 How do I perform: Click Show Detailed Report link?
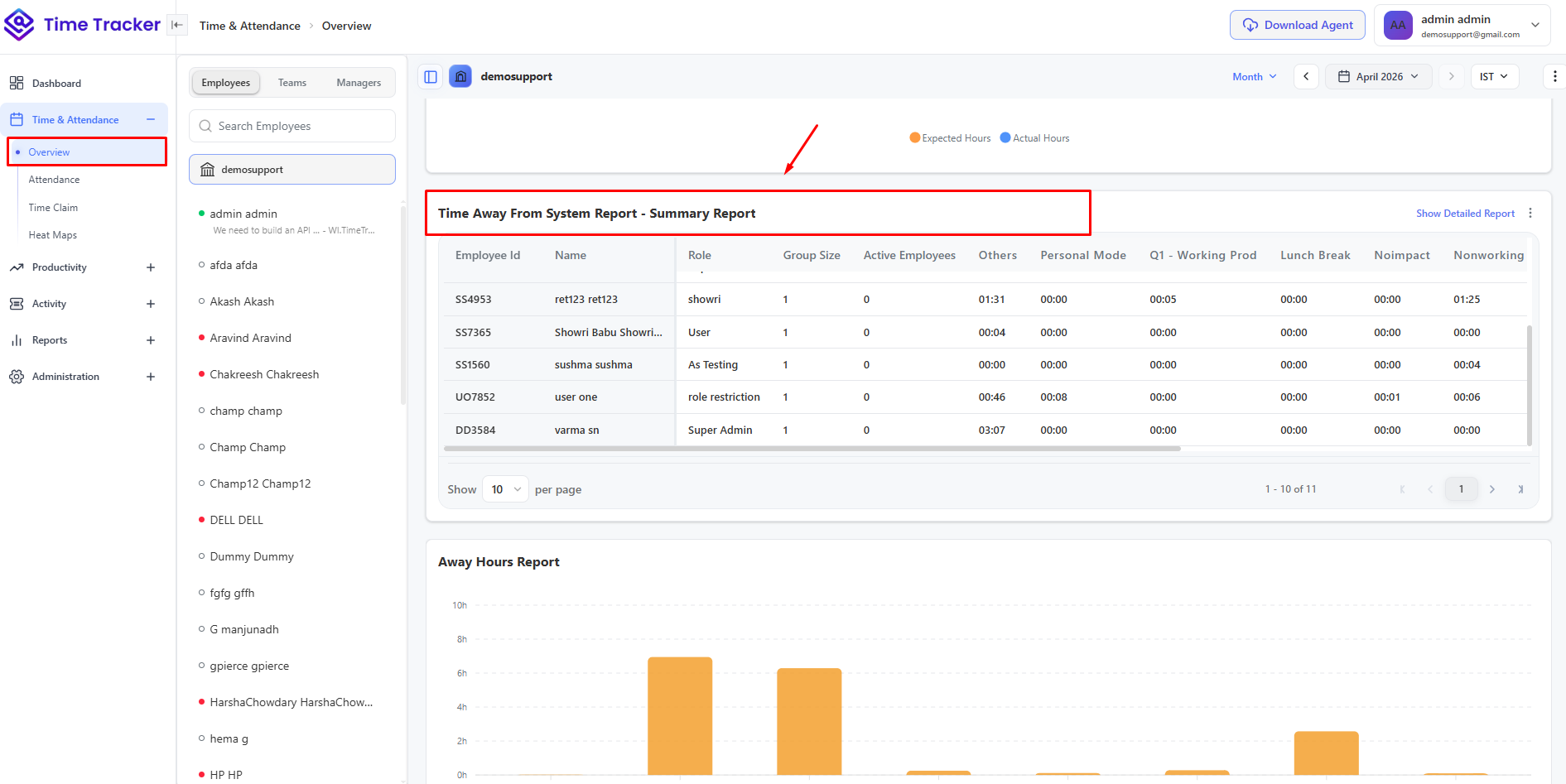(1465, 214)
